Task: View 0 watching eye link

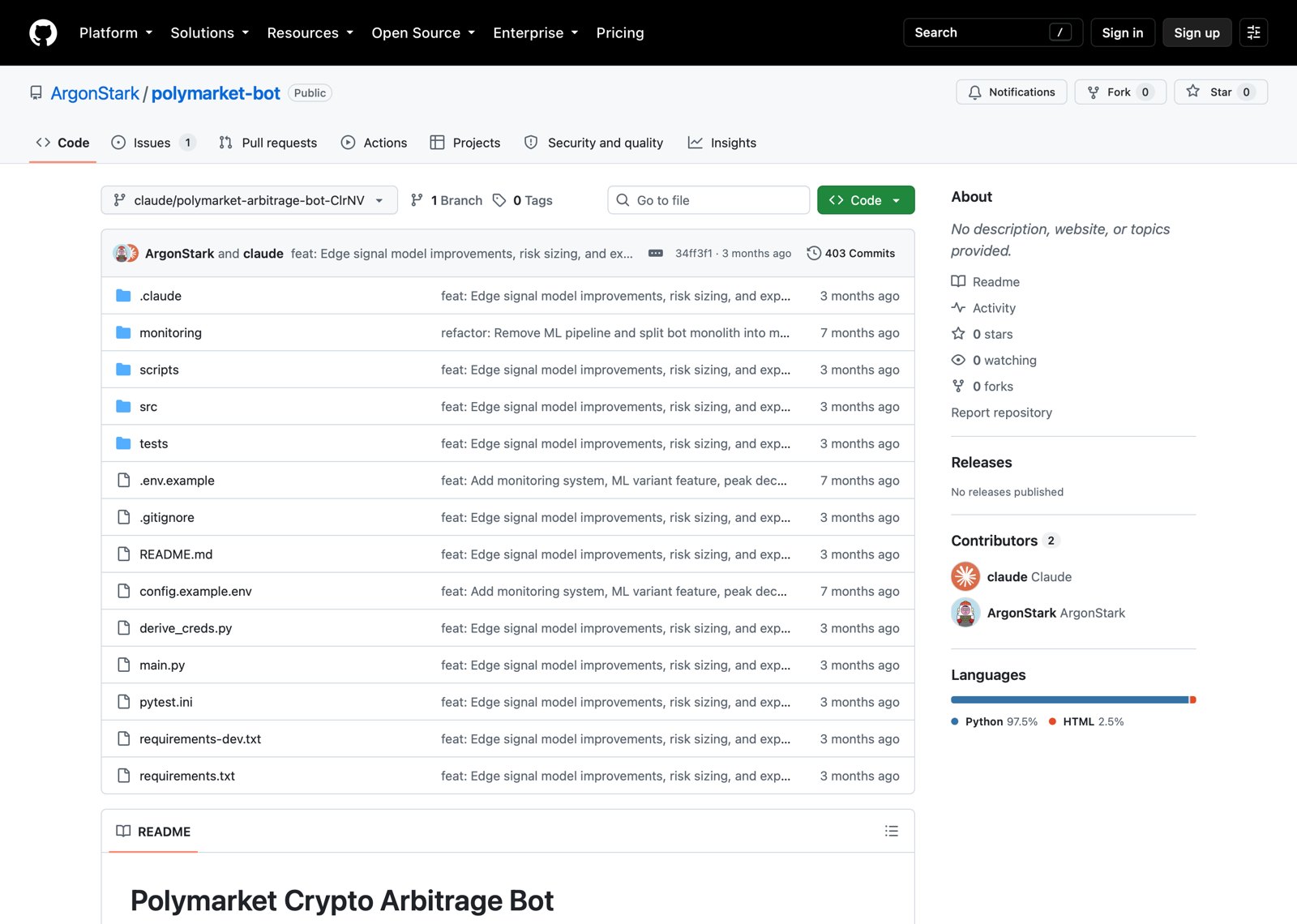Action: point(994,360)
